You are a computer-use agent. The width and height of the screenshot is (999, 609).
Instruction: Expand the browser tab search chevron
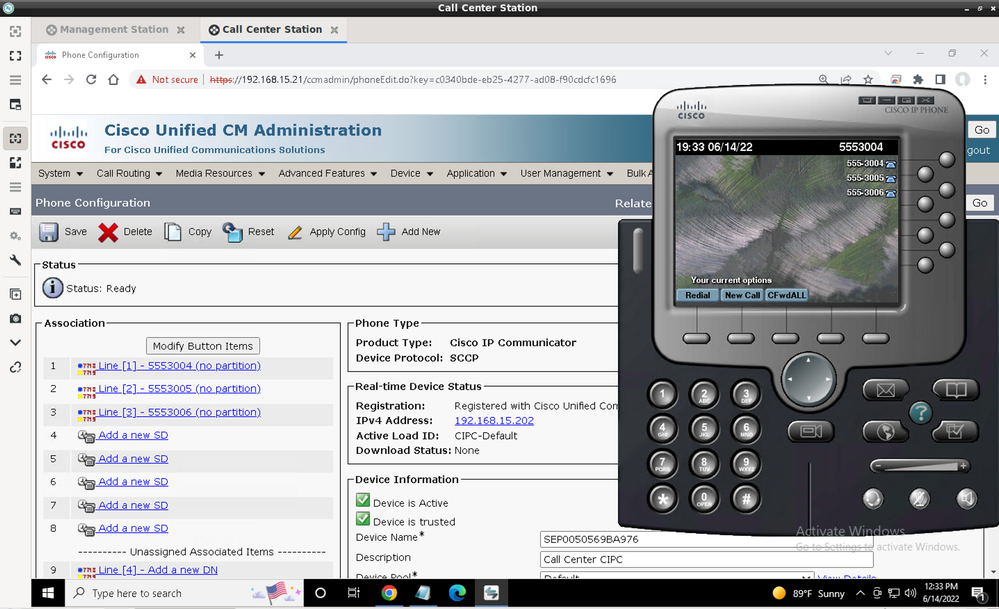[888, 54]
